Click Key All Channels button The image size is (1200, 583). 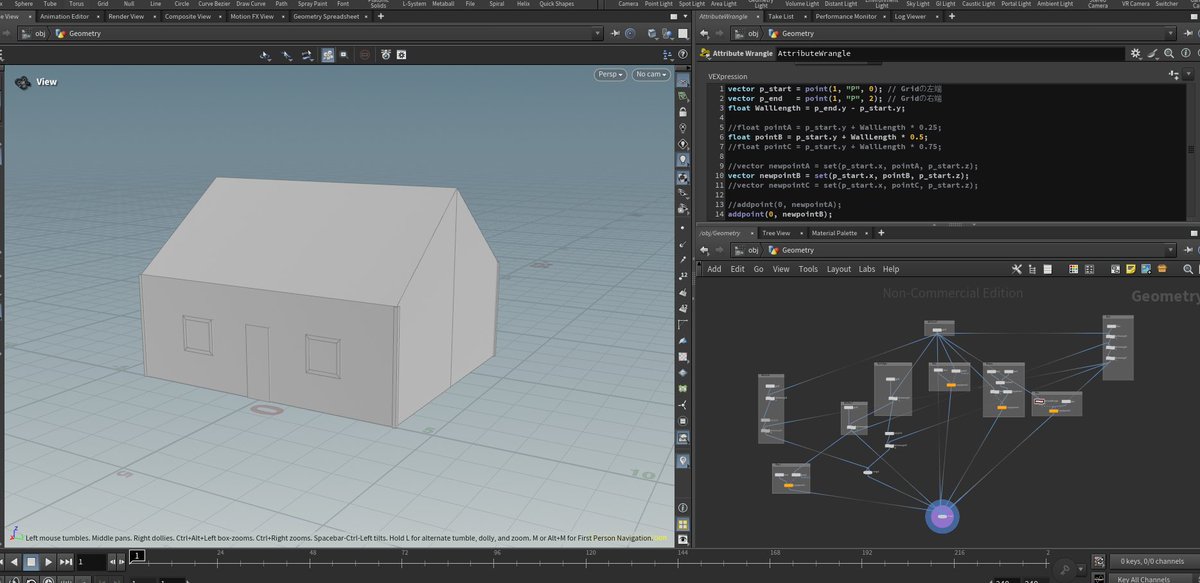[x=1143, y=579]
